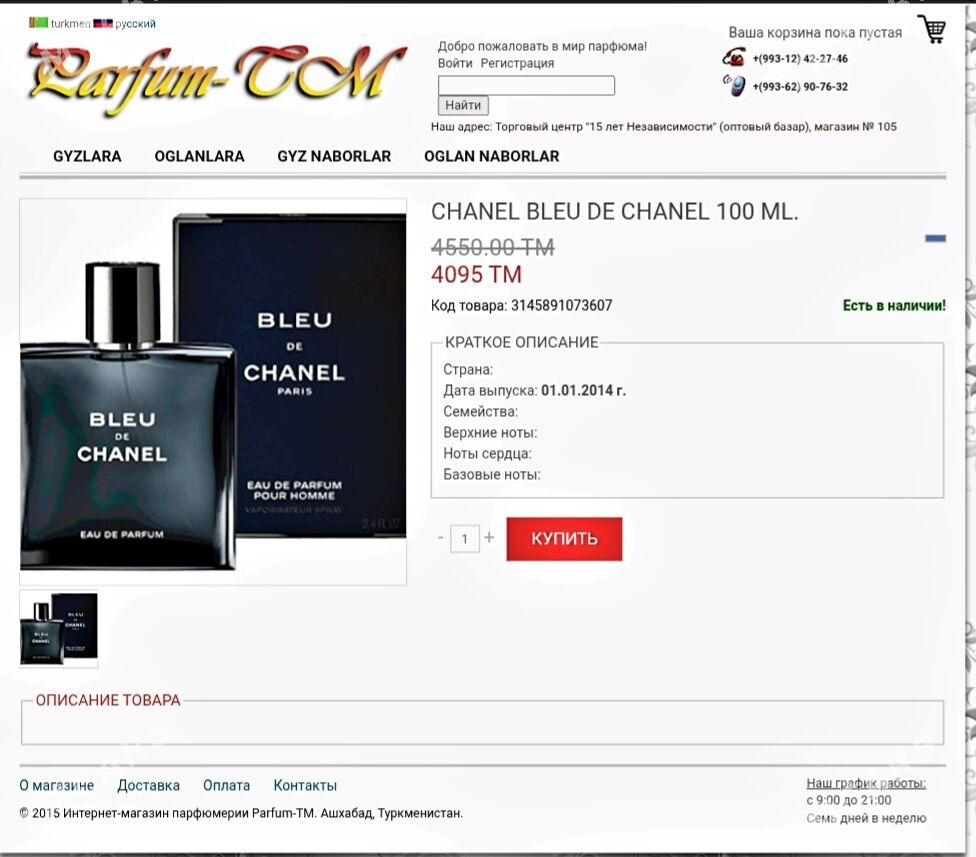Decrease quantity with the minus button
The height and width of the screenshot is (857, 976).
click(x=441, y=536)
